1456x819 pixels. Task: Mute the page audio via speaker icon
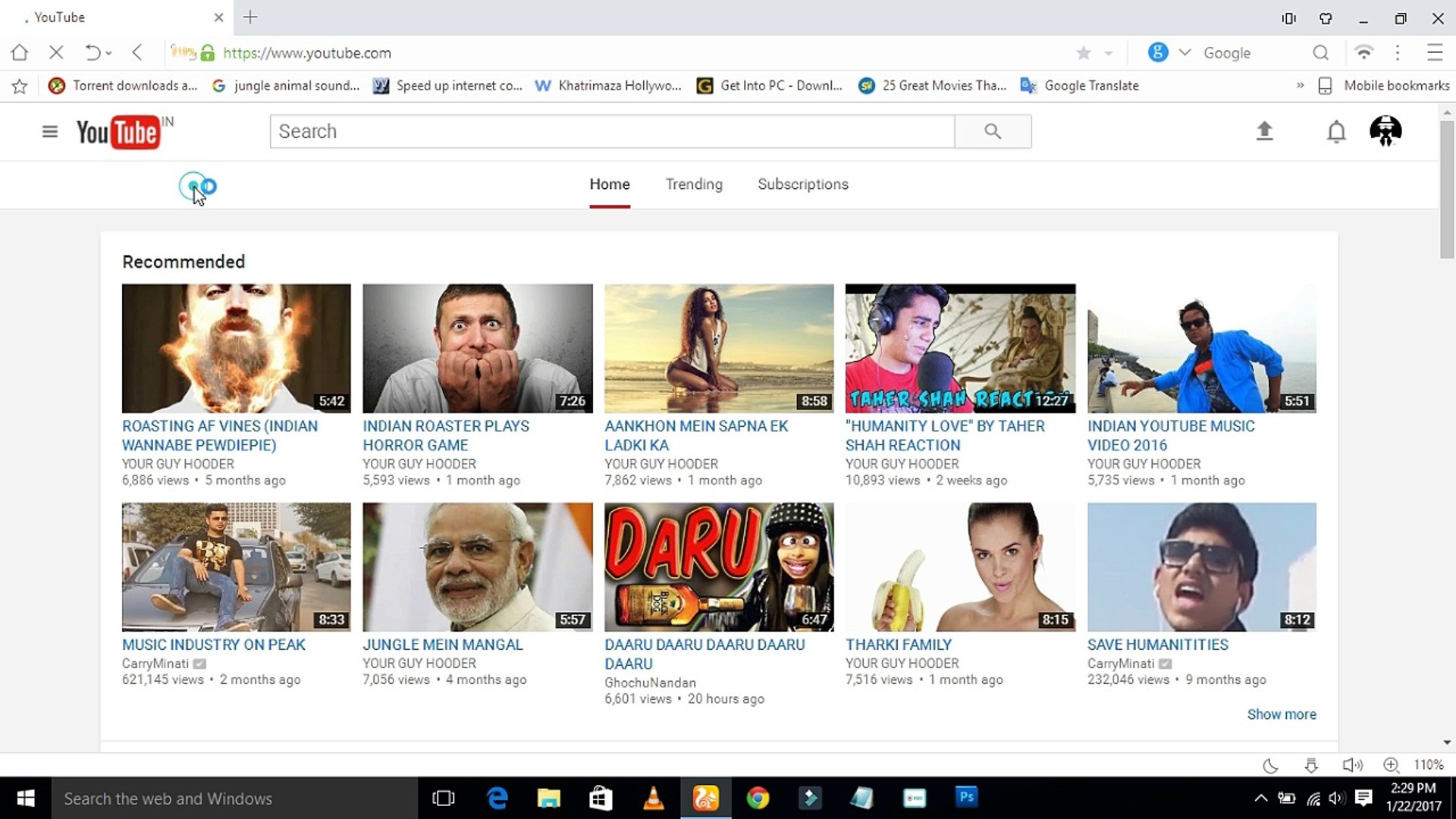[x=1353, y=765]
